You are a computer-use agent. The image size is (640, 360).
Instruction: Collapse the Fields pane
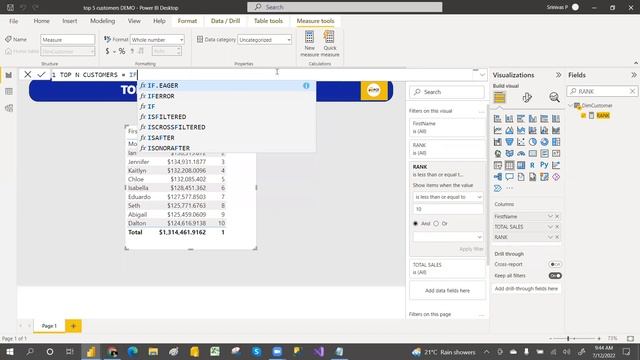click(633, 75)
